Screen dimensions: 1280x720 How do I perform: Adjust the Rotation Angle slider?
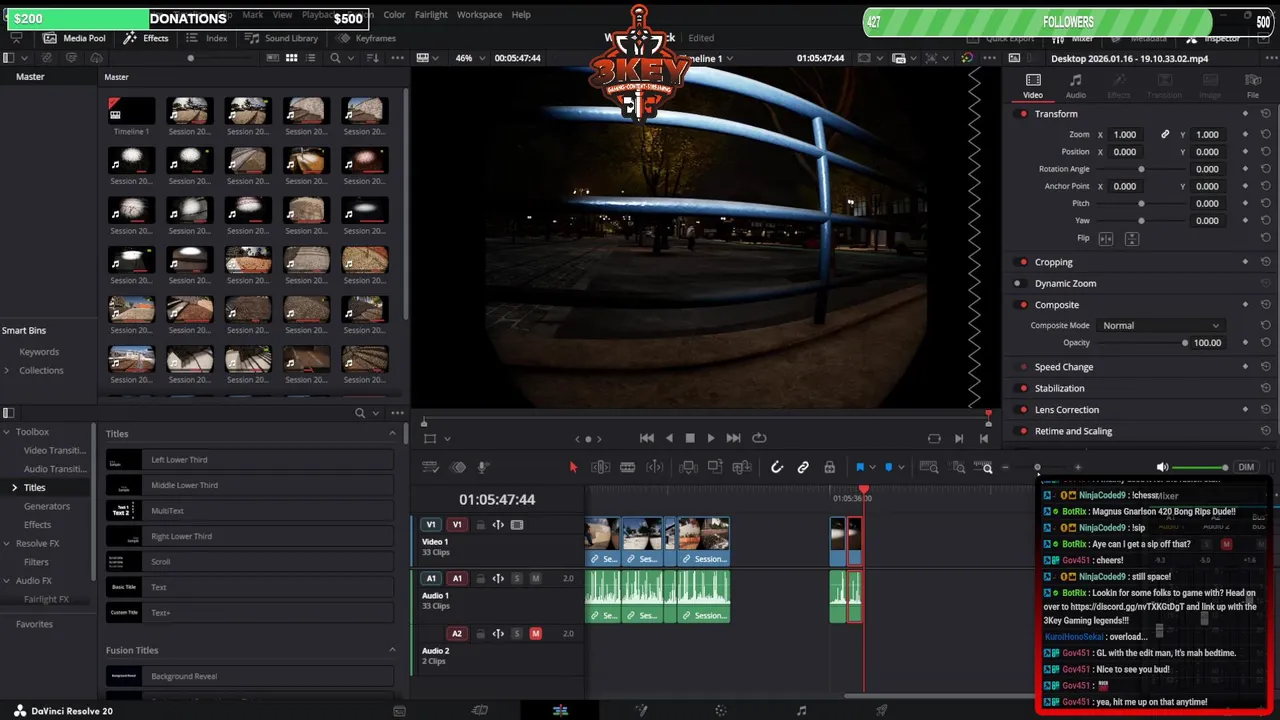(1141, 169)
